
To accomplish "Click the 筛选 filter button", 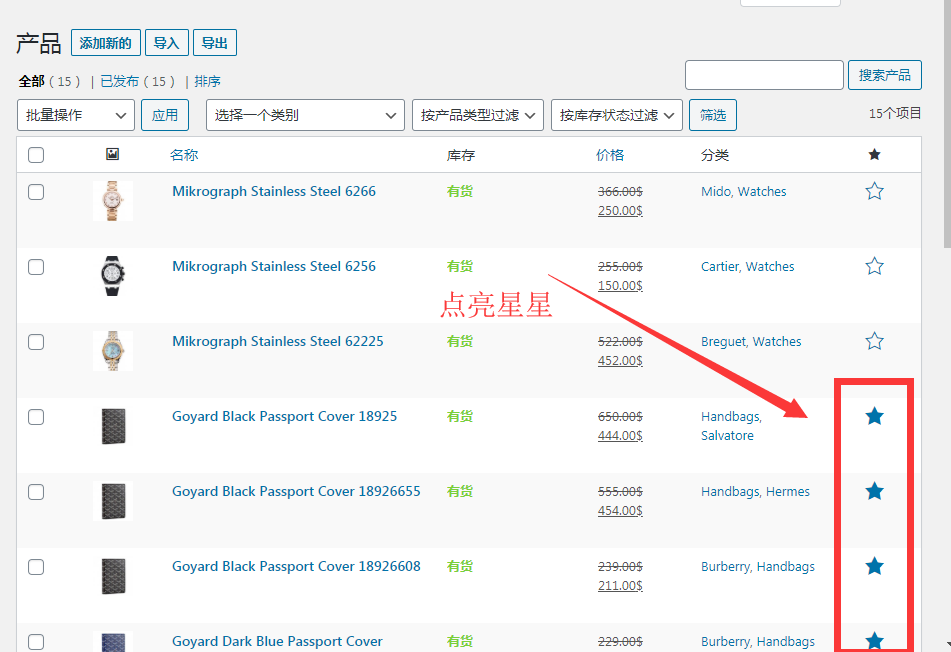I will point(713,115).
